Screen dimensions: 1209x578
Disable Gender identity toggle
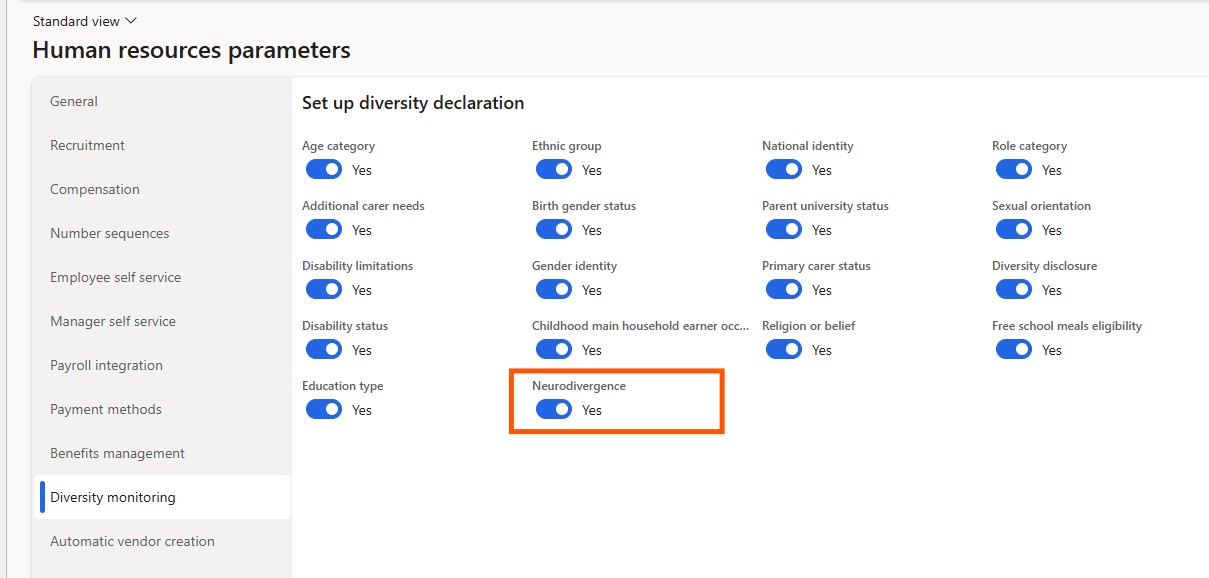tap(554, 289)
